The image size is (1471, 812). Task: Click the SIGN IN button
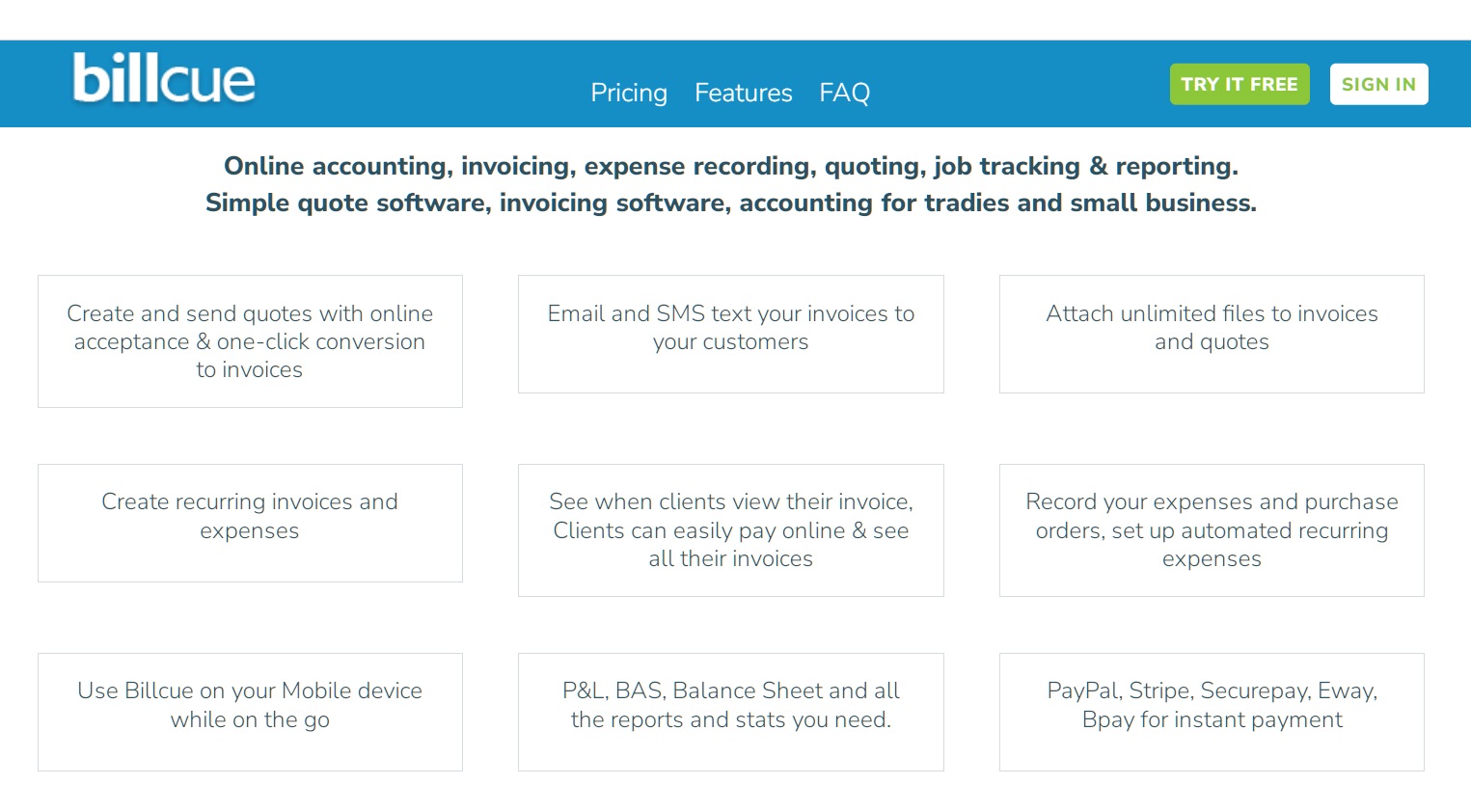coord(1378,84)
